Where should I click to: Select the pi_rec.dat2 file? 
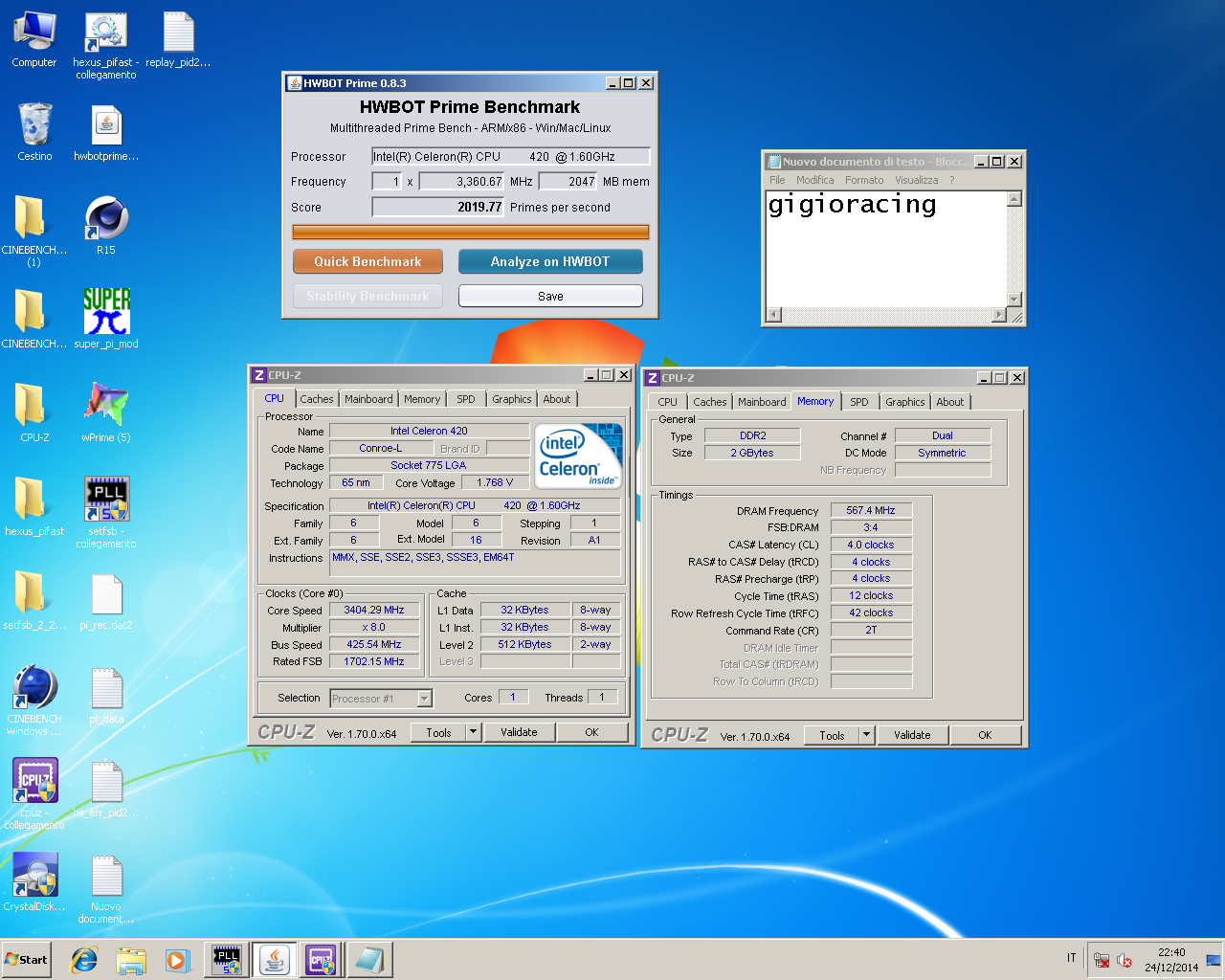pyautogui.click(x=106, y=600)
